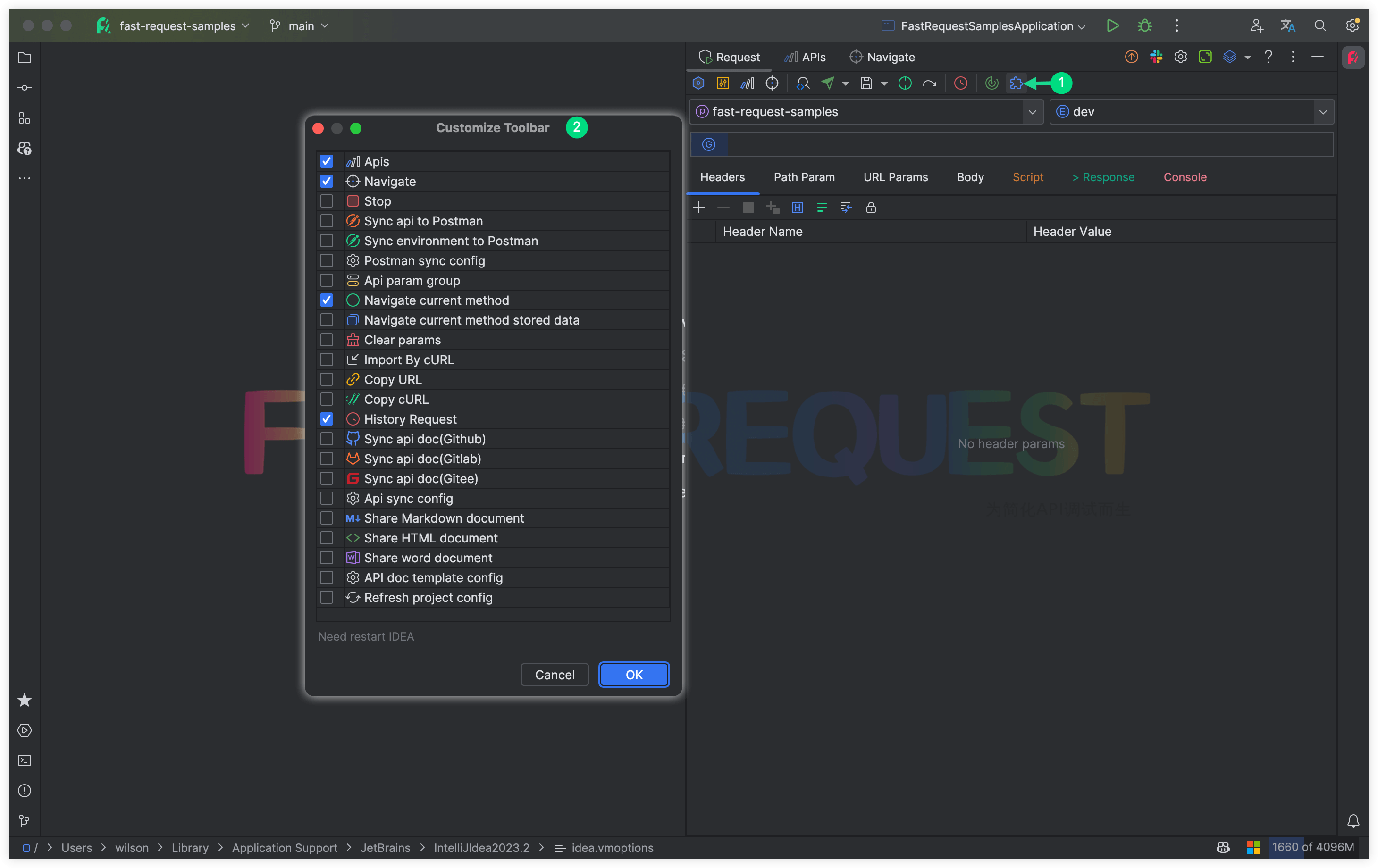Click the customize toolbar puzzle icon
The height and width of the screenshot is (868, 1378).
pyautogui.click(x=1016, y=83)
